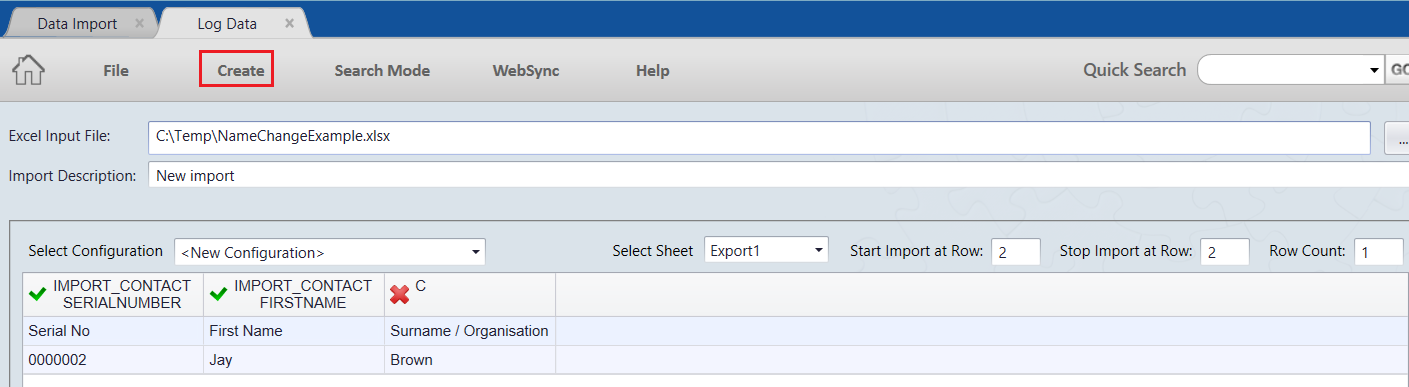Click the red cross on column C
This screenshot has width=1409, height=387.
[x=400, y=294]
